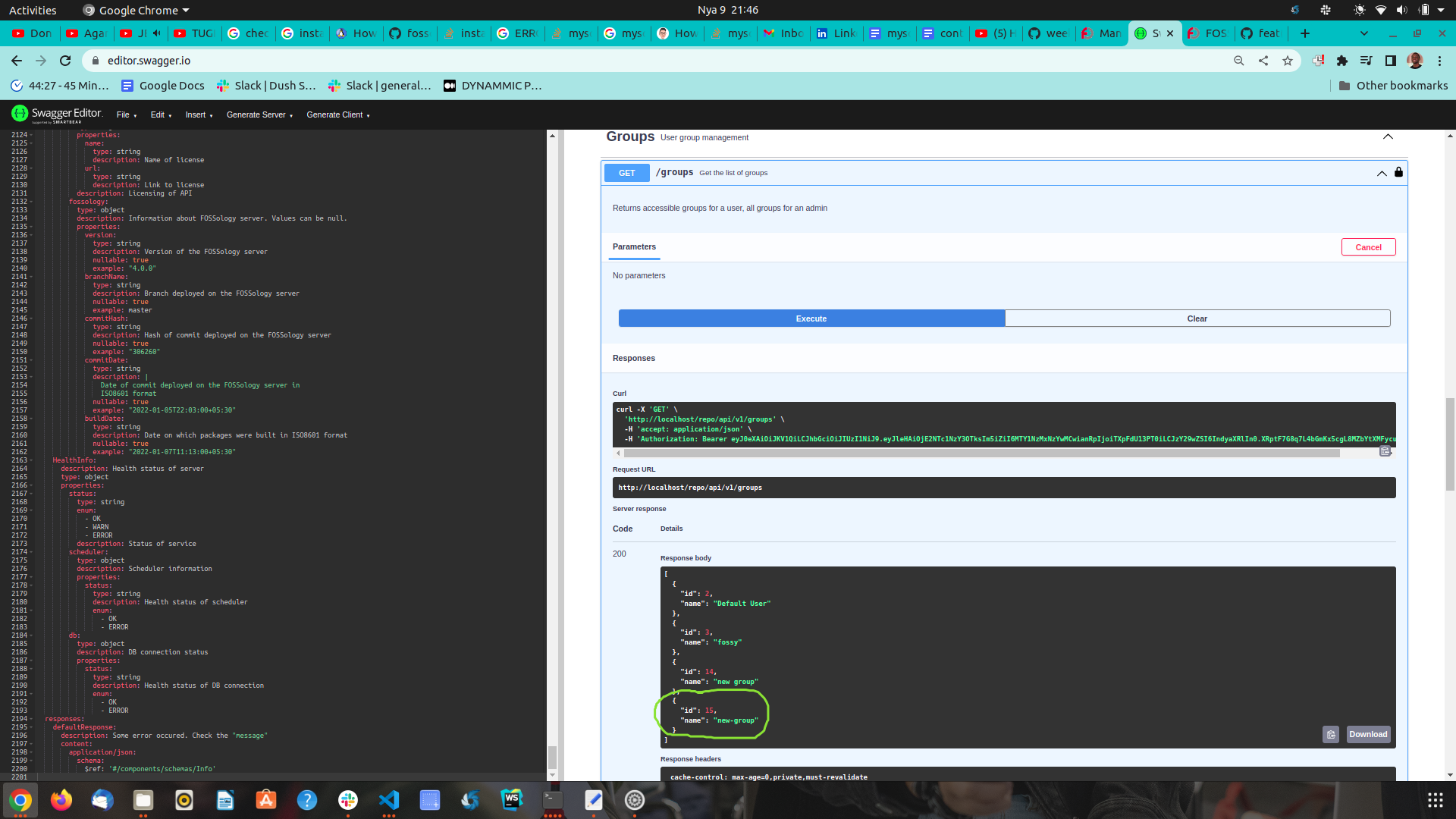Viewport: 1456px width, 819px height.
Task: Open the Chrome tab search chevron
Action: click(x=1363, y=33)
